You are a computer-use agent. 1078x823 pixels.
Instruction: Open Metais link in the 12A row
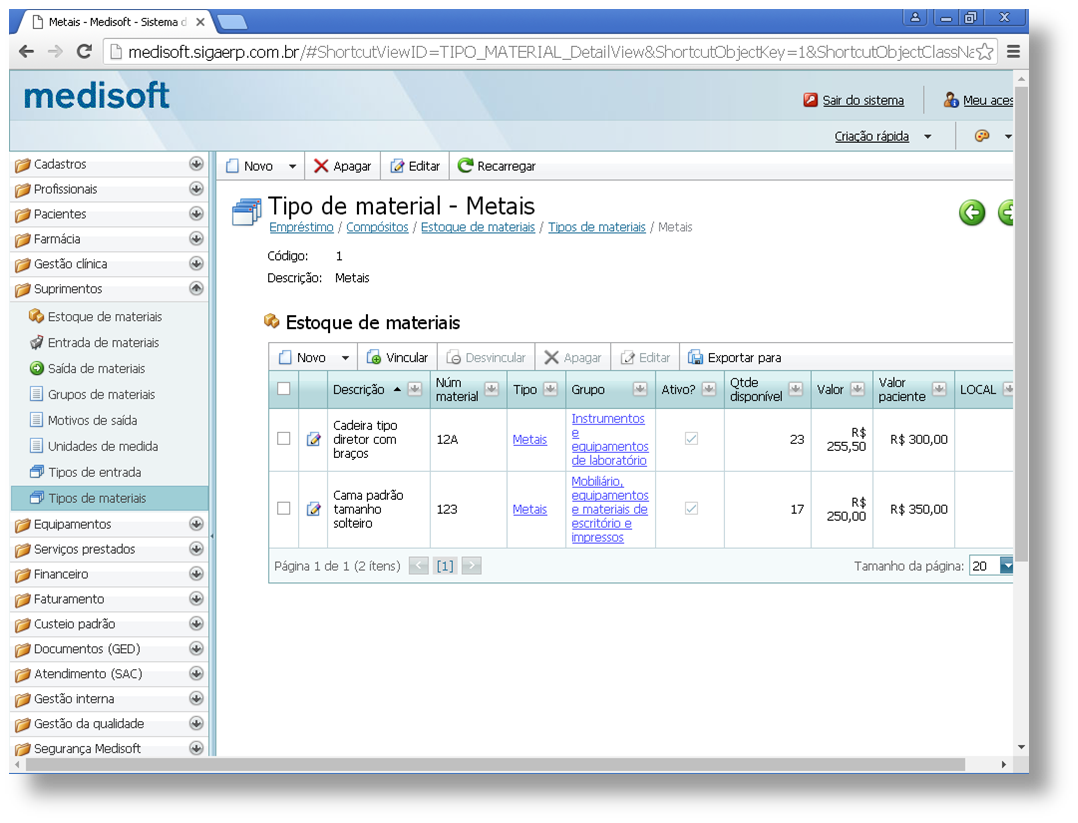[529, 439]
